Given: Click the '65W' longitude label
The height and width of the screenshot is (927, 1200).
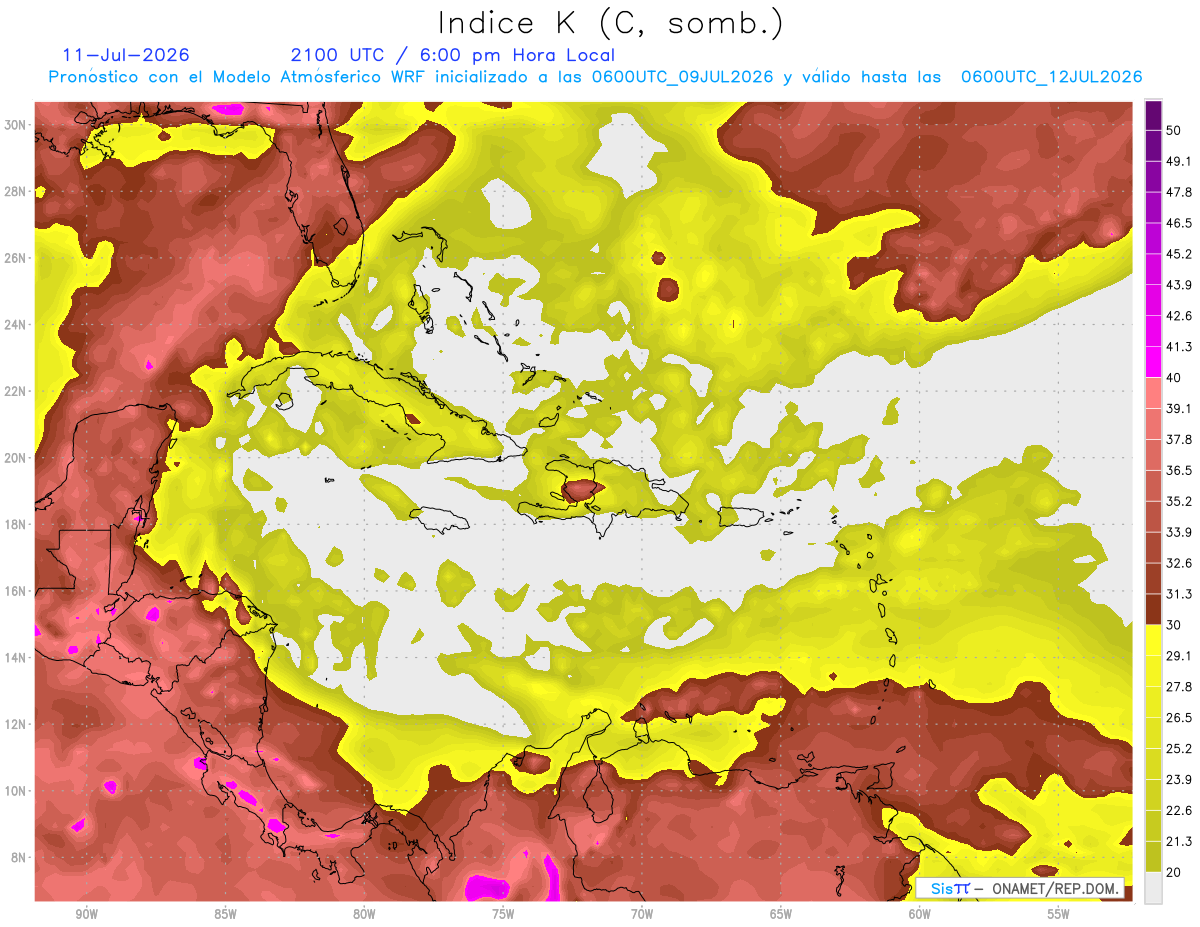Looking at the screenshot, I should 781,914.
